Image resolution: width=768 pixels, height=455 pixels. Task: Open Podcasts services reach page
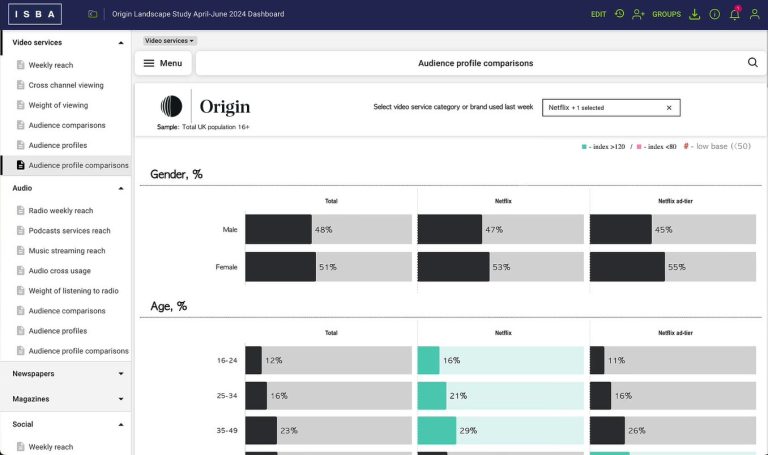click(70, 231)
